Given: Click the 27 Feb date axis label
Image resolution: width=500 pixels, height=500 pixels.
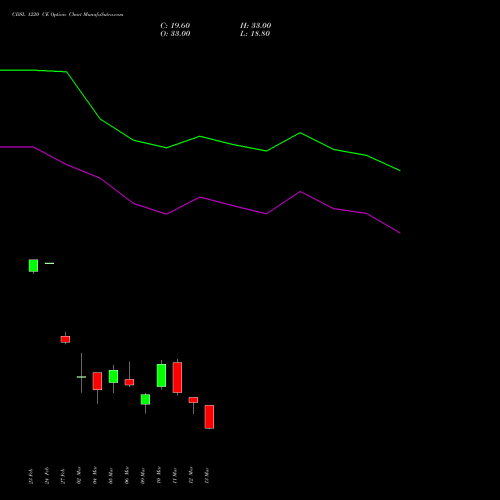Looking at the screenshot, I should click(63, 476).
